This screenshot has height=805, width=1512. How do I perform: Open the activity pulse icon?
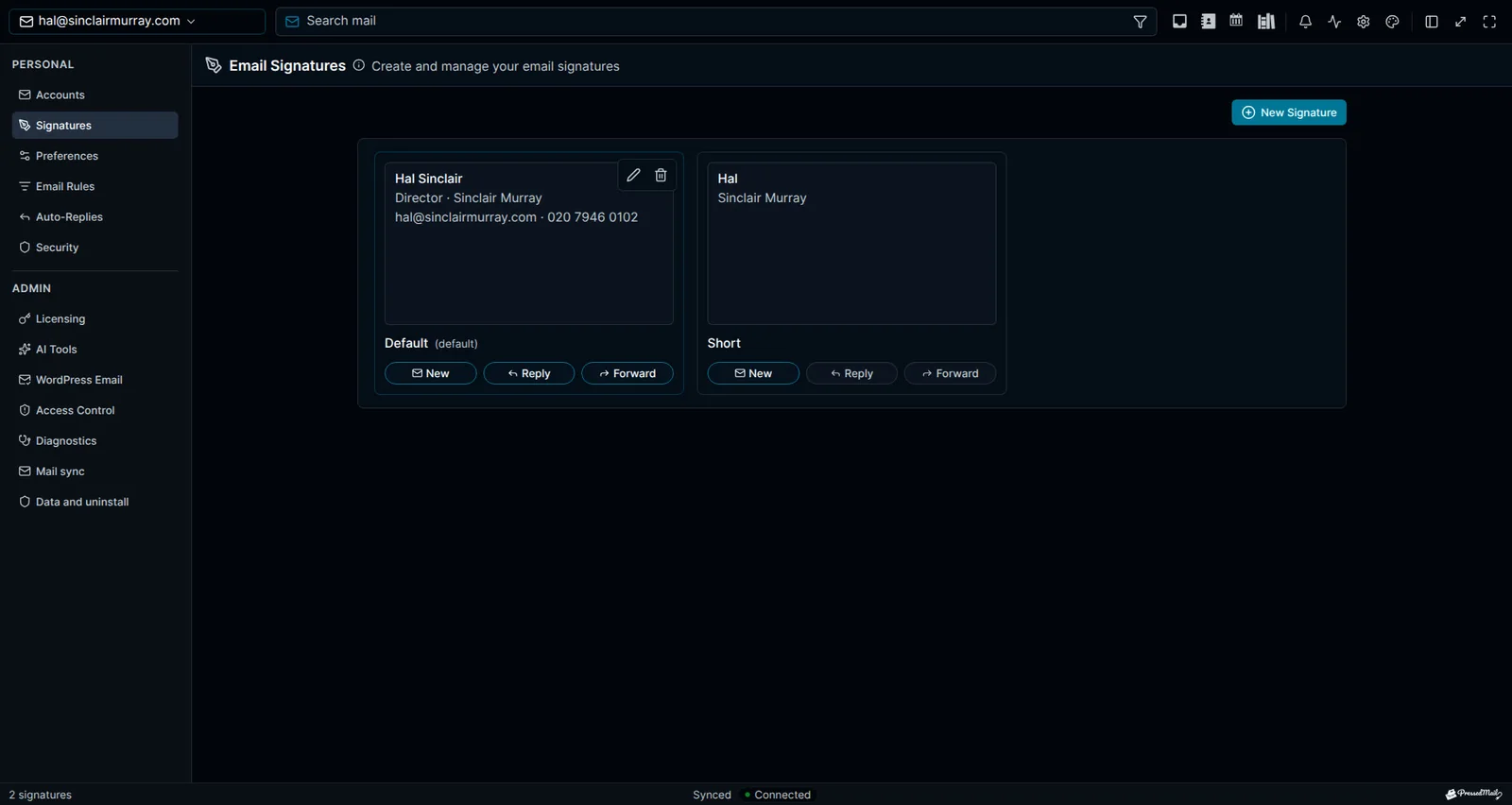(x=1334, y=22)
